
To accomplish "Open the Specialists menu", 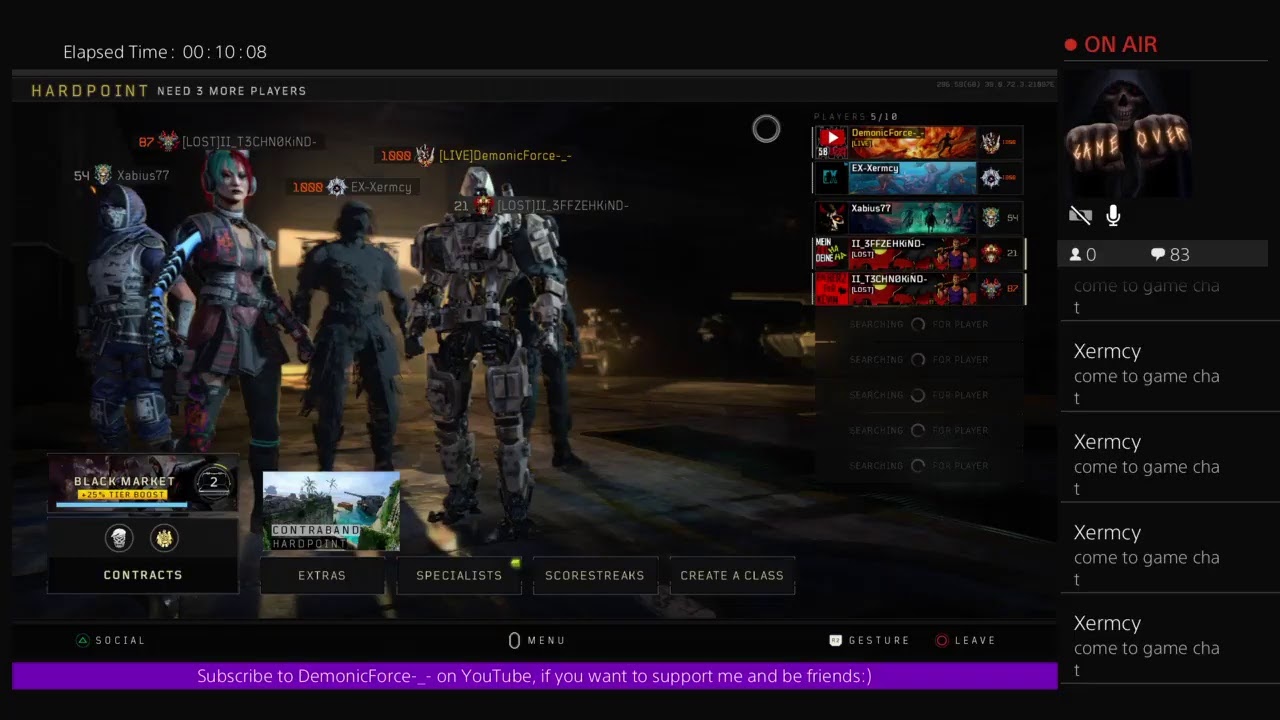I will point(459,575).
